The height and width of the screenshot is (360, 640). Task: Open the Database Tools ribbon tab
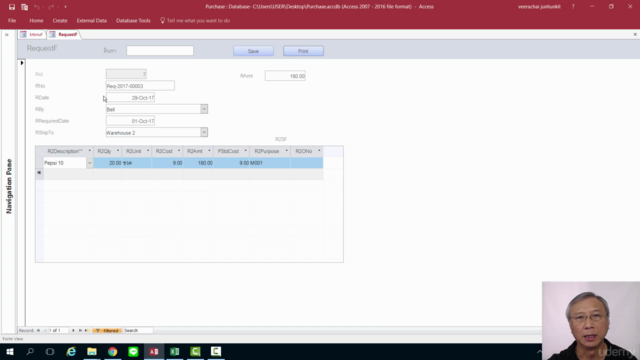tap(133, 20)
